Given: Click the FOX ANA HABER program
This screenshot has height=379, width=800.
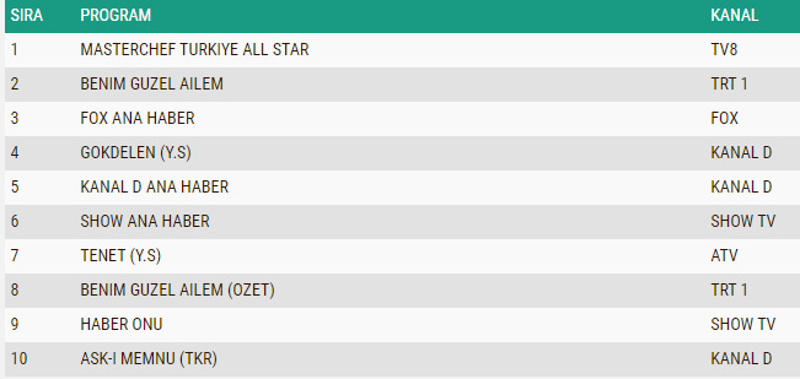Looking at the screenshot, I should point(137,118).
